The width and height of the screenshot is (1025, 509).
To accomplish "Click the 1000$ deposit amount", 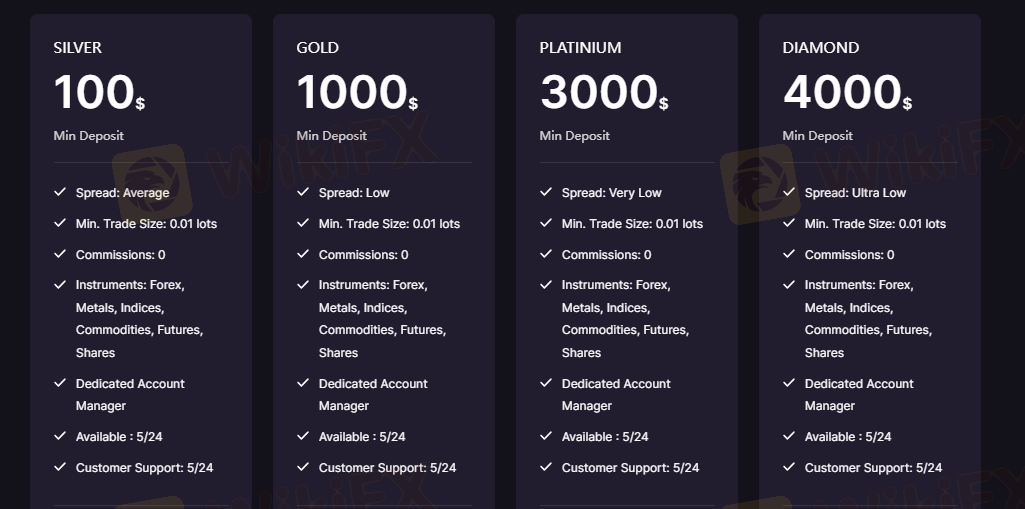I will [357, 93].
